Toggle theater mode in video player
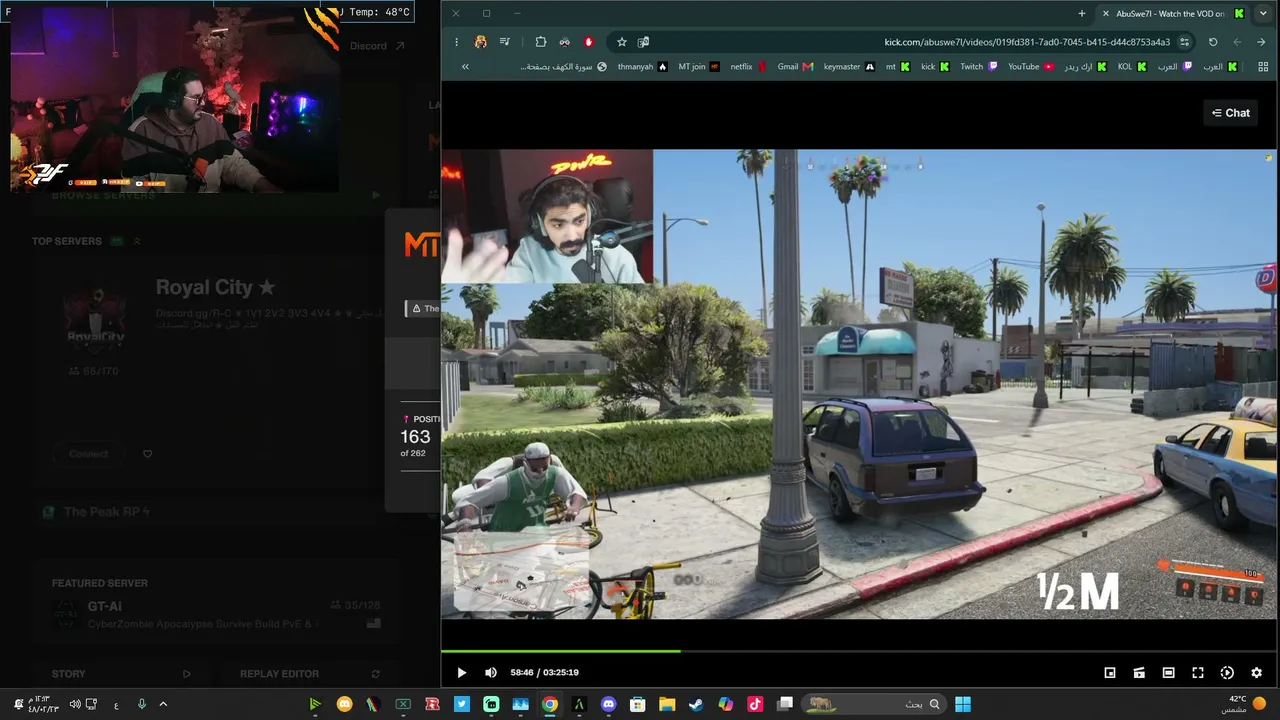 1168,673
